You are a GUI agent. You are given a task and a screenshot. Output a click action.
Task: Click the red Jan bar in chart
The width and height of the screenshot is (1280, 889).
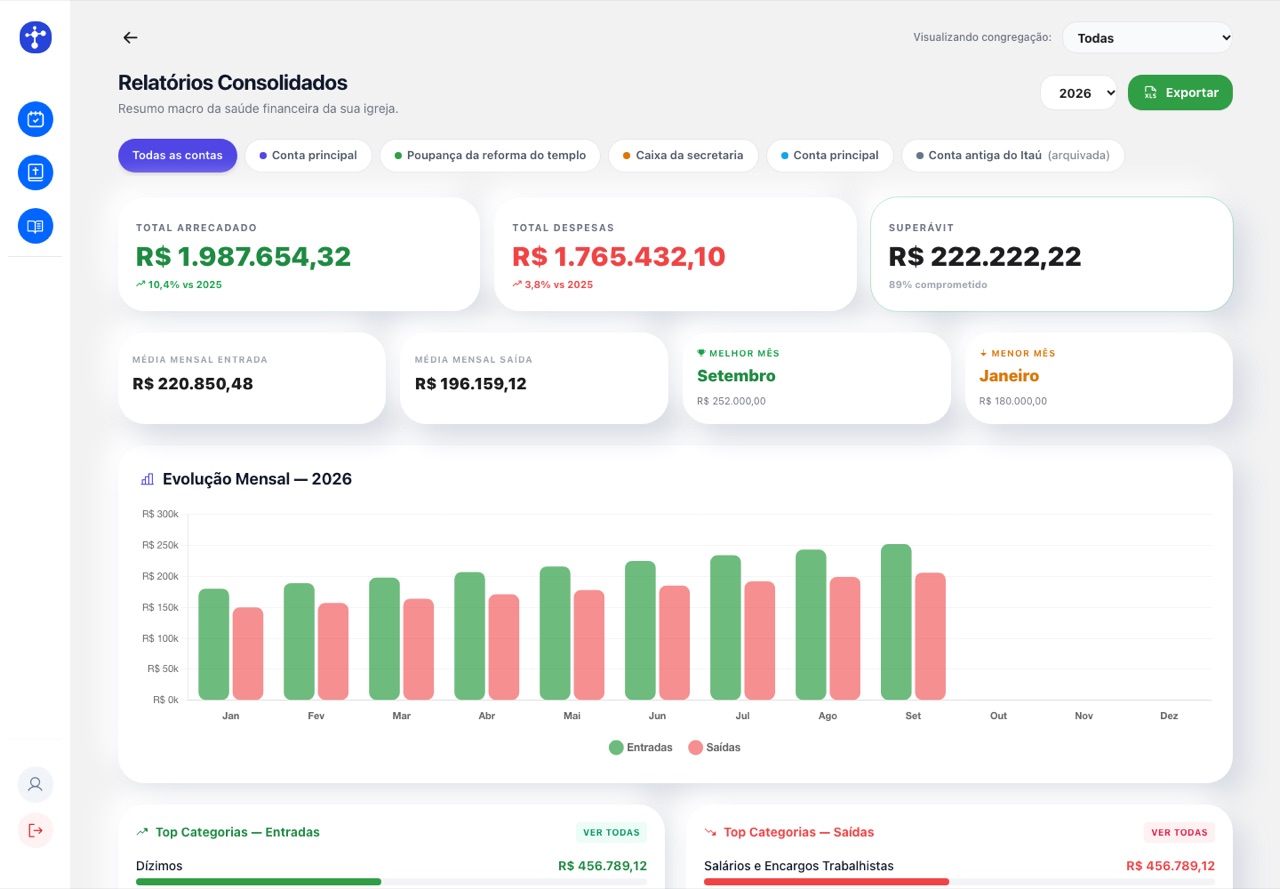click(x=248, y=654)
